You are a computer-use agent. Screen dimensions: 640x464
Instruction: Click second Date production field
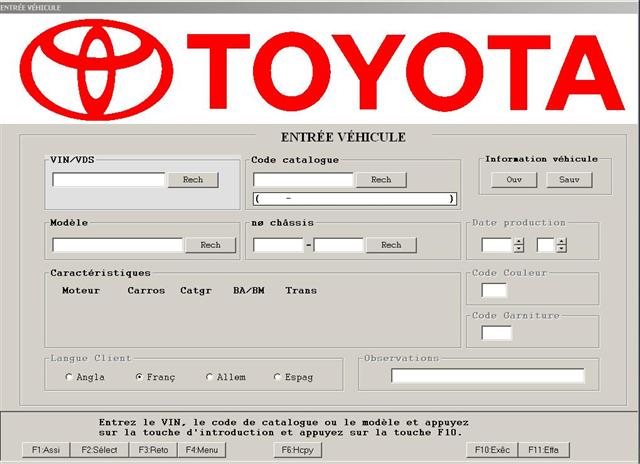pos(546,245)
